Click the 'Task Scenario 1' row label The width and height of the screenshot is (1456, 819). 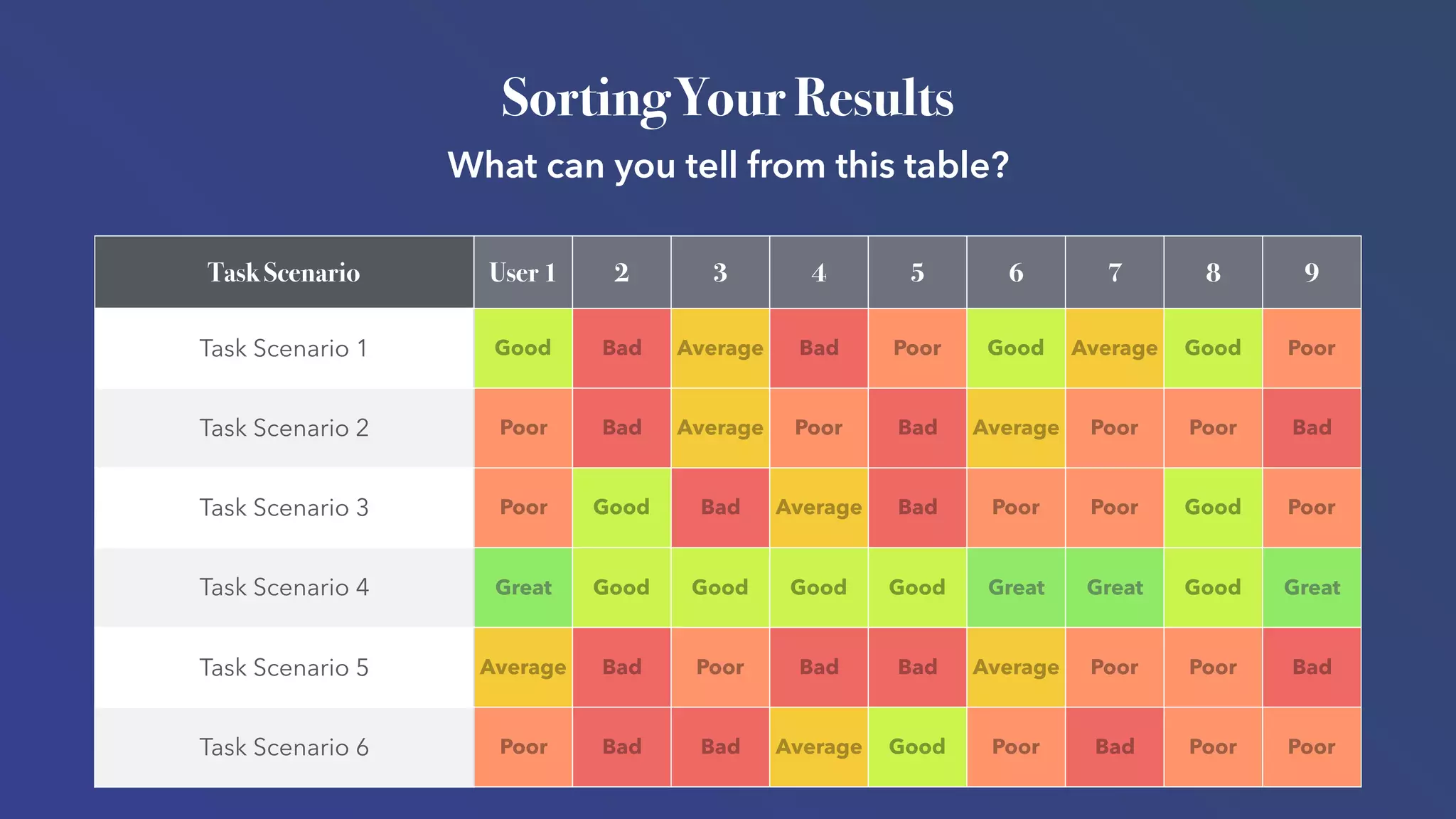pos(284,348)
